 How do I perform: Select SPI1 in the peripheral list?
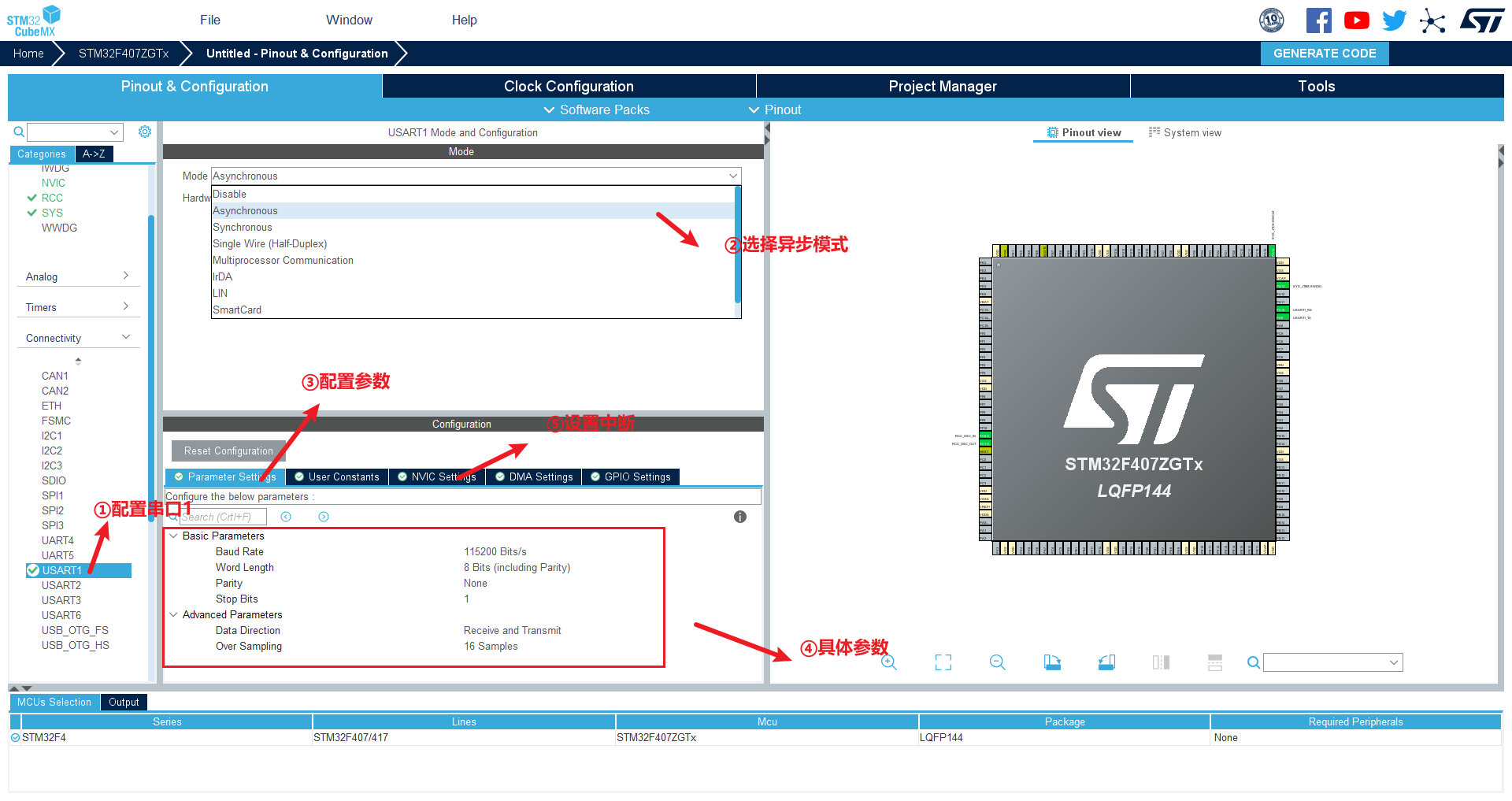tap(53, 495)
